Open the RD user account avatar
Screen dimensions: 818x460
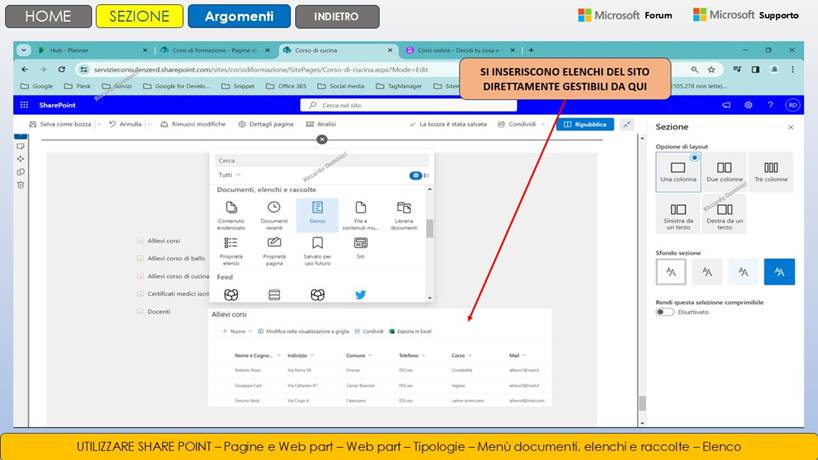pos(792,105)
